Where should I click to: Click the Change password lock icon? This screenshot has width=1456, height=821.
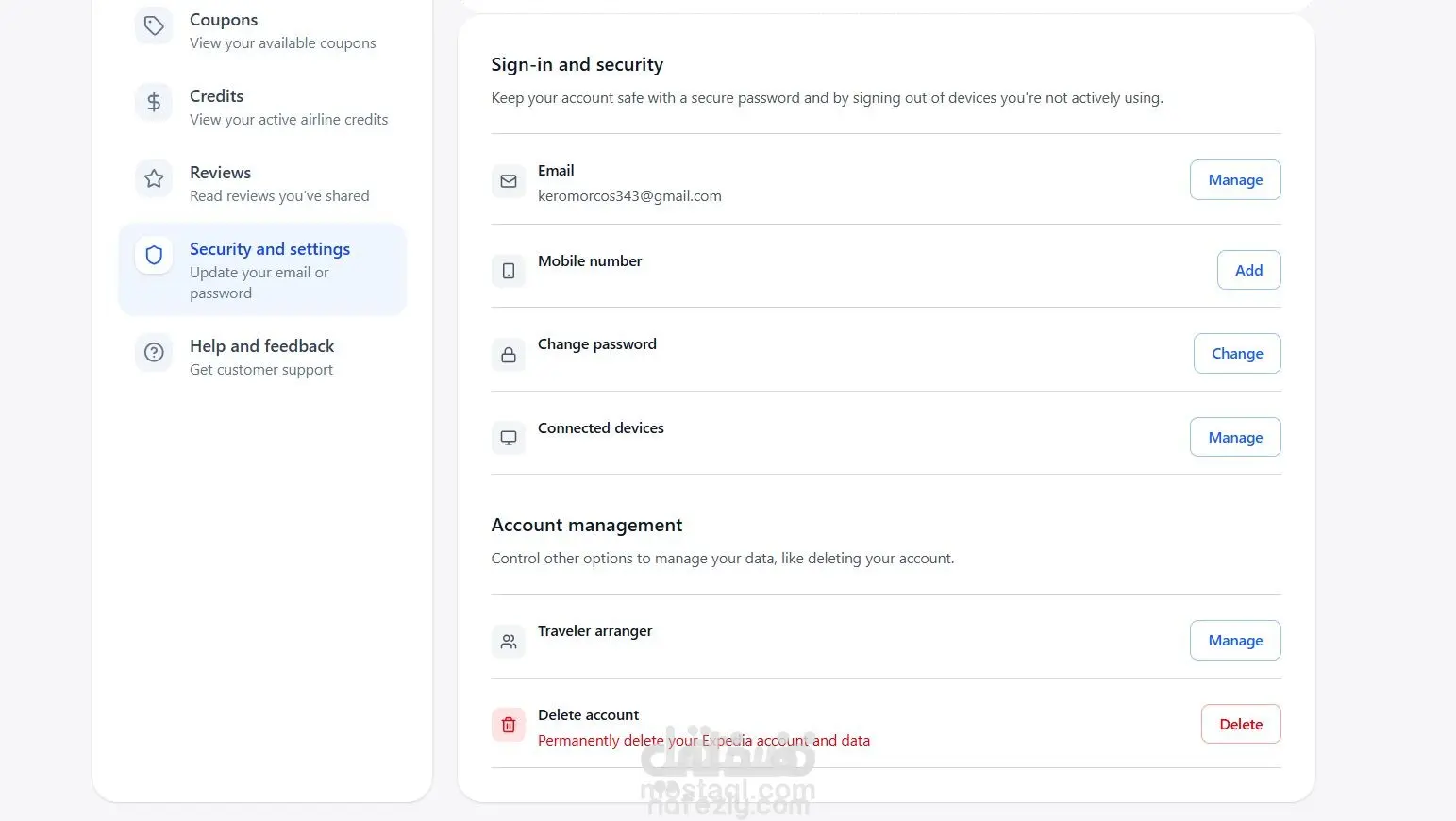click(509, 355)
